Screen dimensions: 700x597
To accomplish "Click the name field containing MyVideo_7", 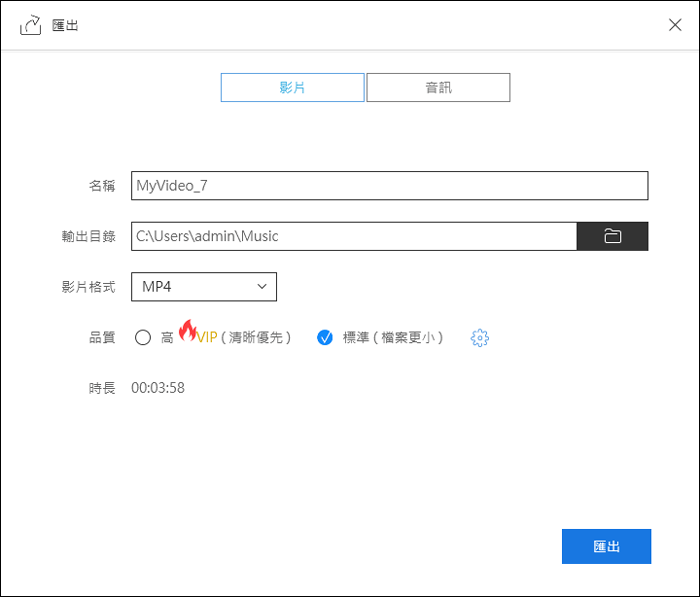I will (x=389, y=186).
